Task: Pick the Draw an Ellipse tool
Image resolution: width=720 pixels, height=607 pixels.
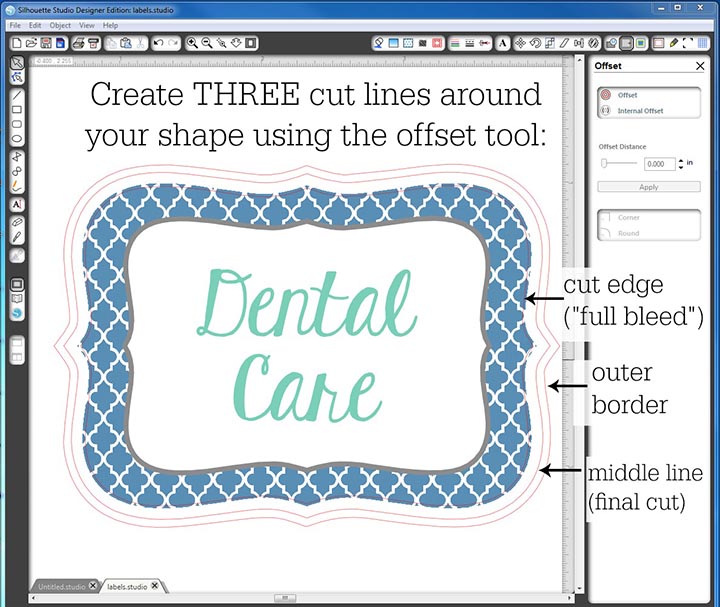Action: (x=17, y=139)
